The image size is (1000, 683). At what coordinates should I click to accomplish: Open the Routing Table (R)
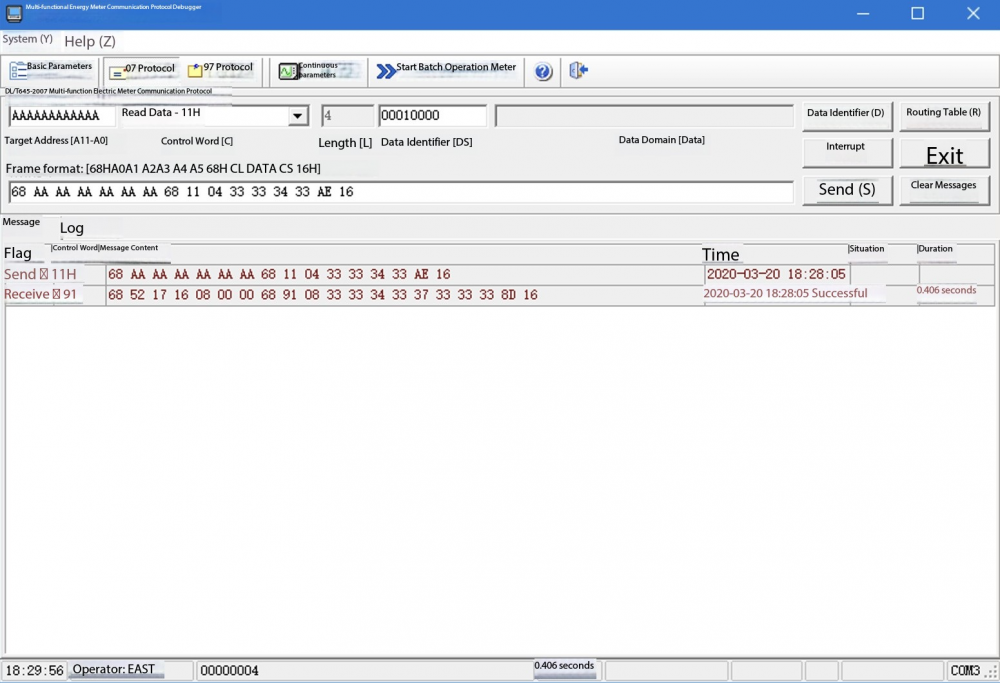coord(943,115)
